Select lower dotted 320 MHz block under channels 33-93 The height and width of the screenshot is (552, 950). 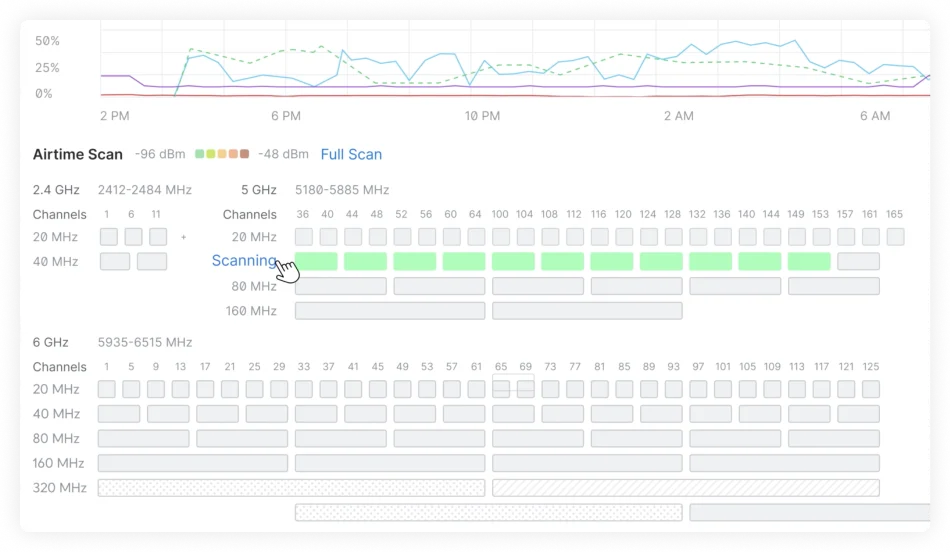point(489,513)
